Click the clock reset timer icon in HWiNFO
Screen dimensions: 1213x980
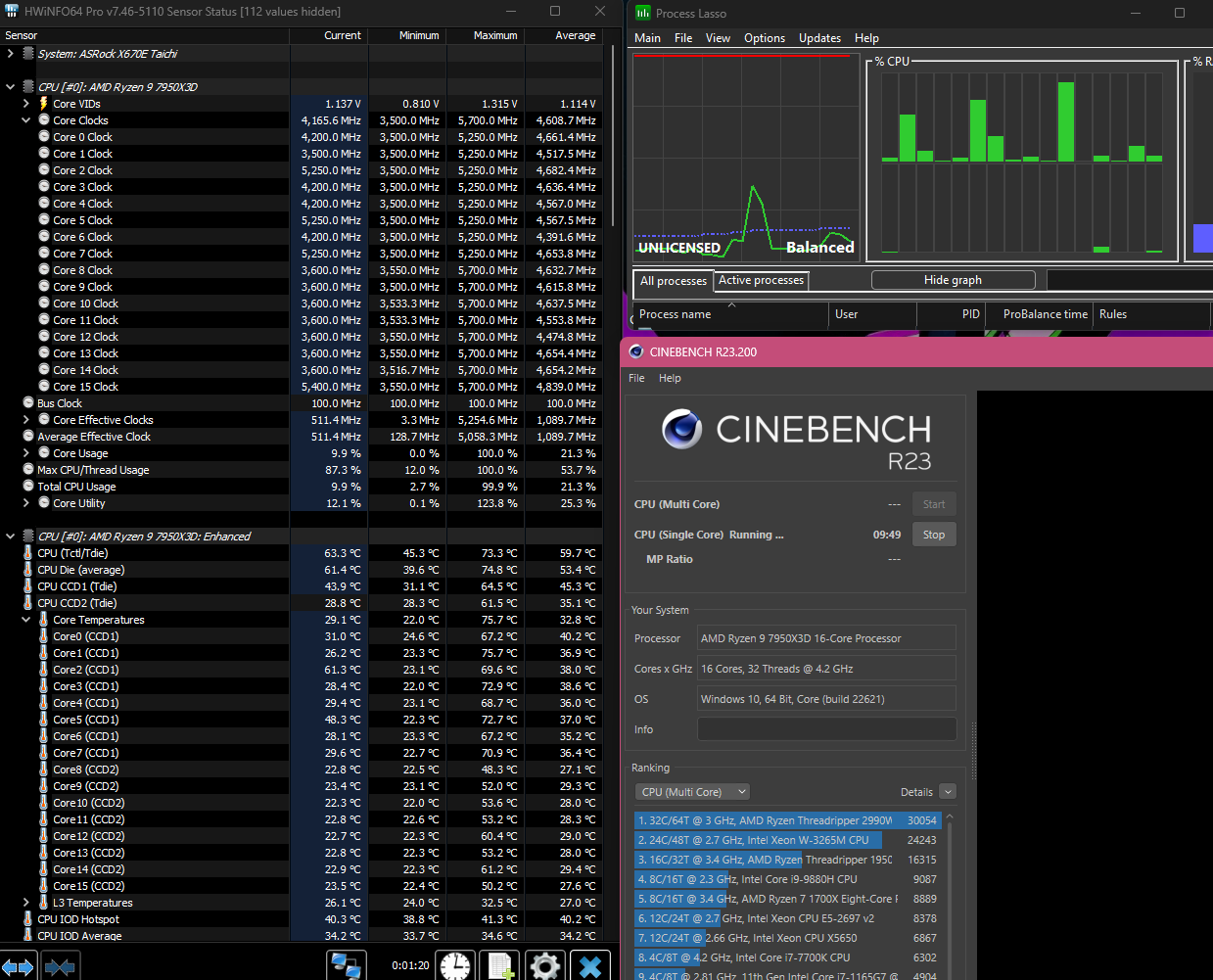tap(454, 966)
